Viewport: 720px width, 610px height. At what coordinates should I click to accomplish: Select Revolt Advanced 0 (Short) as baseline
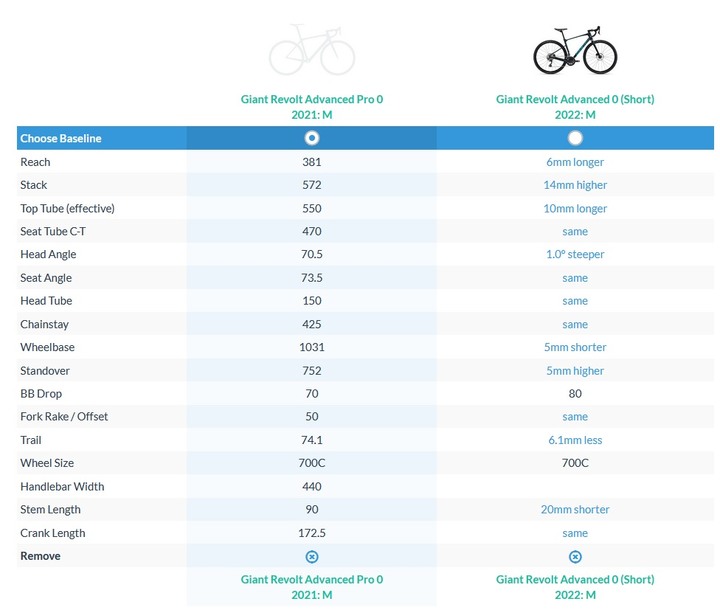[575, 138]
